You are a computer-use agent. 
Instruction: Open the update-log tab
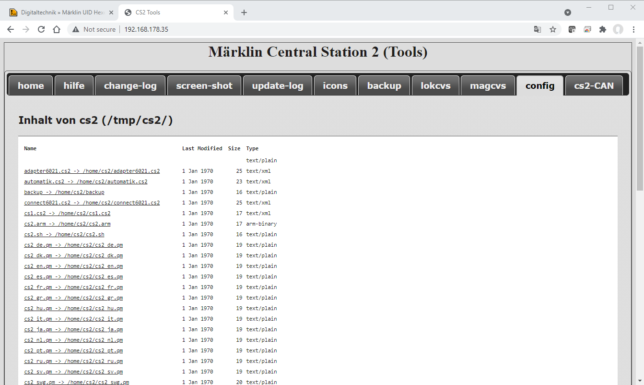278,85
